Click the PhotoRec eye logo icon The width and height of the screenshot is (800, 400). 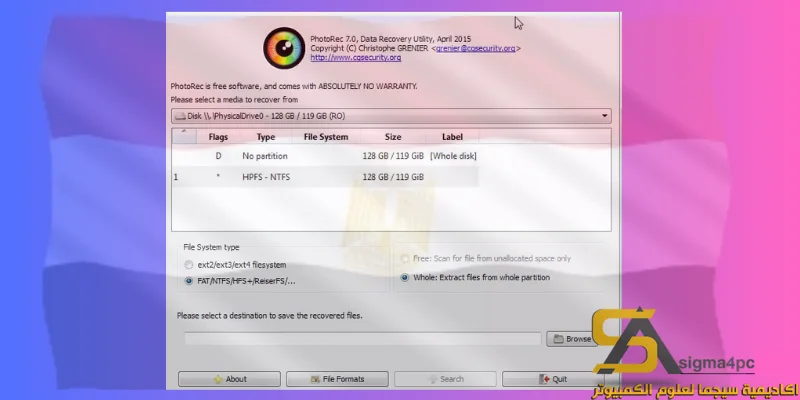point(284,48)
